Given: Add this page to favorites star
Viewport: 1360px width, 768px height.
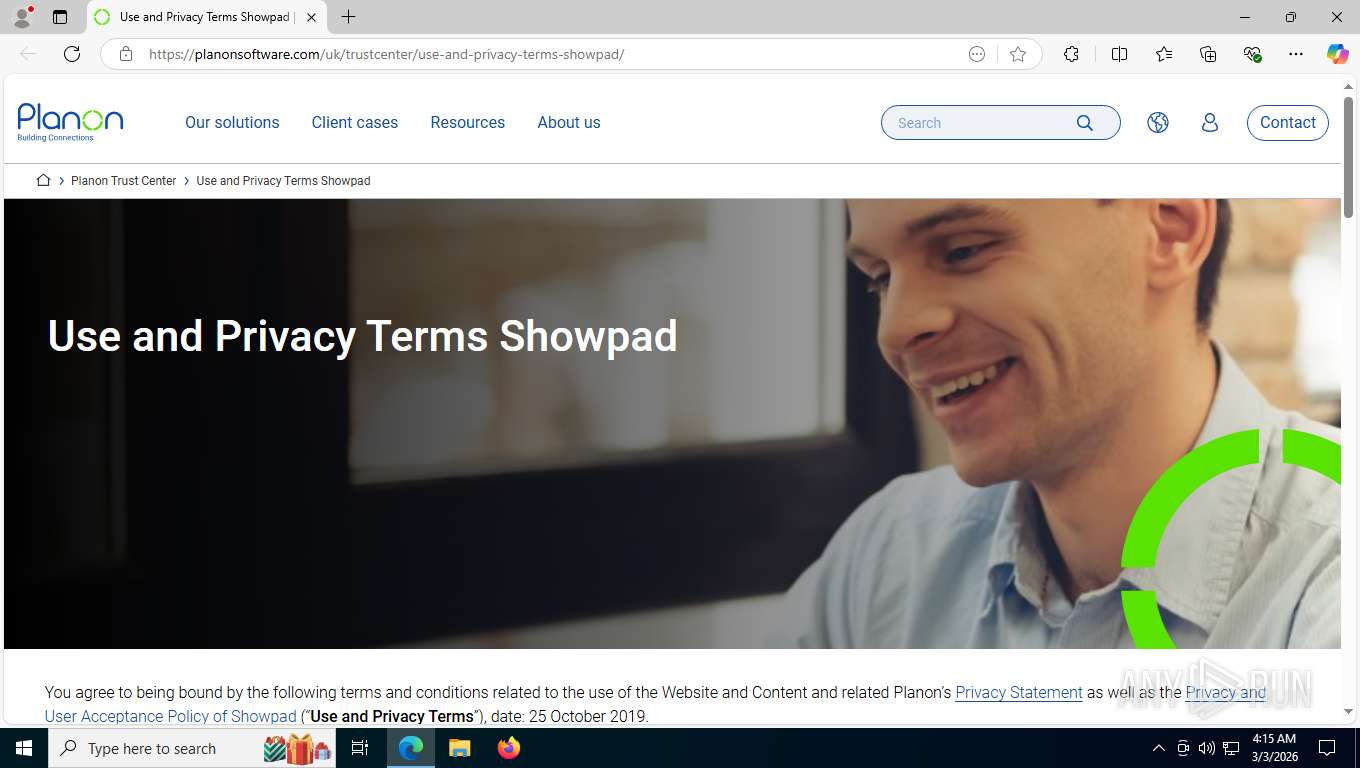Looking at the screenshot, I should [1018, 54].
